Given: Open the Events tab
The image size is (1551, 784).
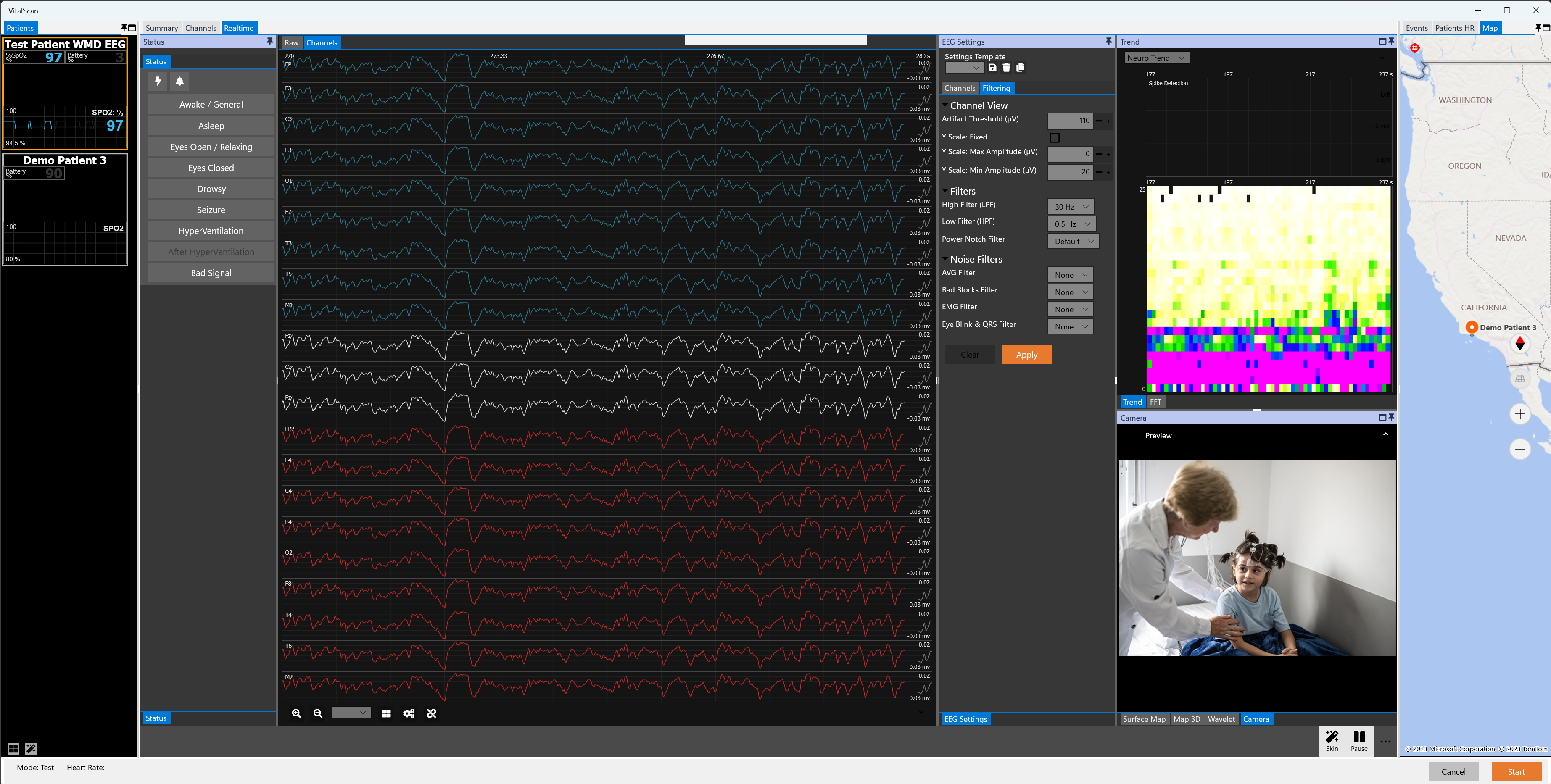Looking at the screenshot, I should 1416,28.
